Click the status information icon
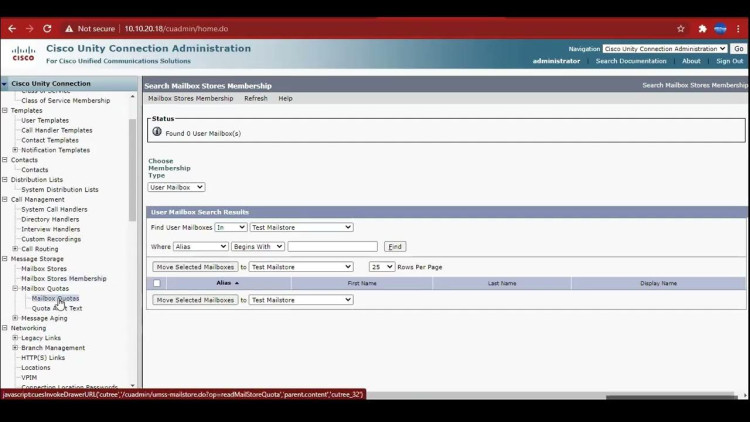This screenshot has height=422, width=750. [x=157, y=132]
